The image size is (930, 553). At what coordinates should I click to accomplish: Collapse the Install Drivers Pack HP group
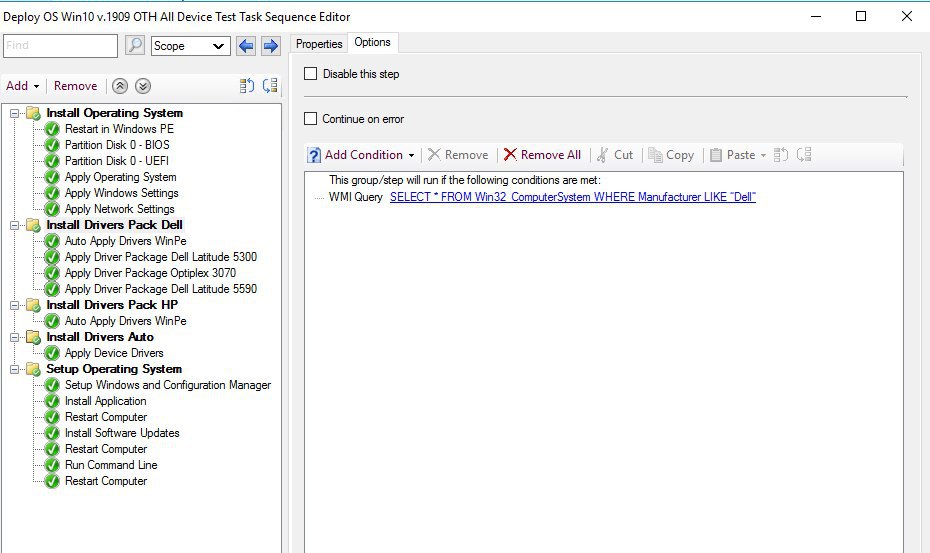[x=15, y=305]
